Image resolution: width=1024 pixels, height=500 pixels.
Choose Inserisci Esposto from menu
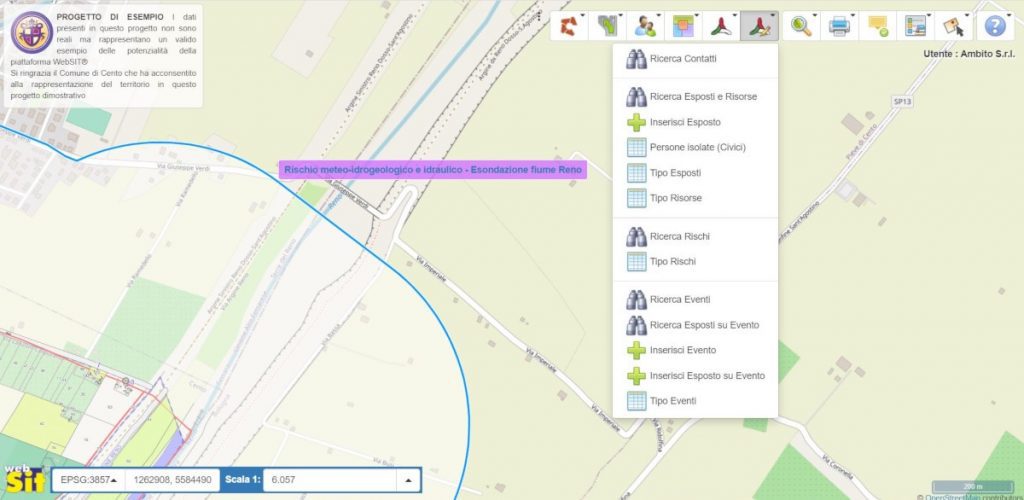coord(684,122)
